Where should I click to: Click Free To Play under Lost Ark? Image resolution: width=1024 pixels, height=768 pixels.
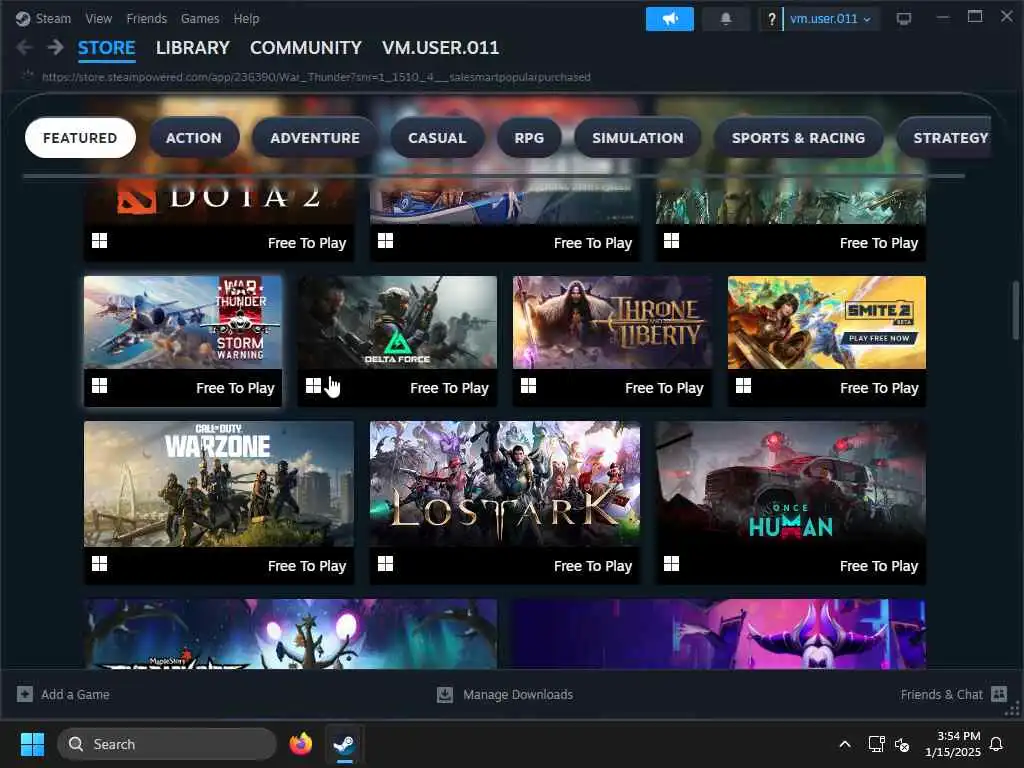(x=593, y=566)
